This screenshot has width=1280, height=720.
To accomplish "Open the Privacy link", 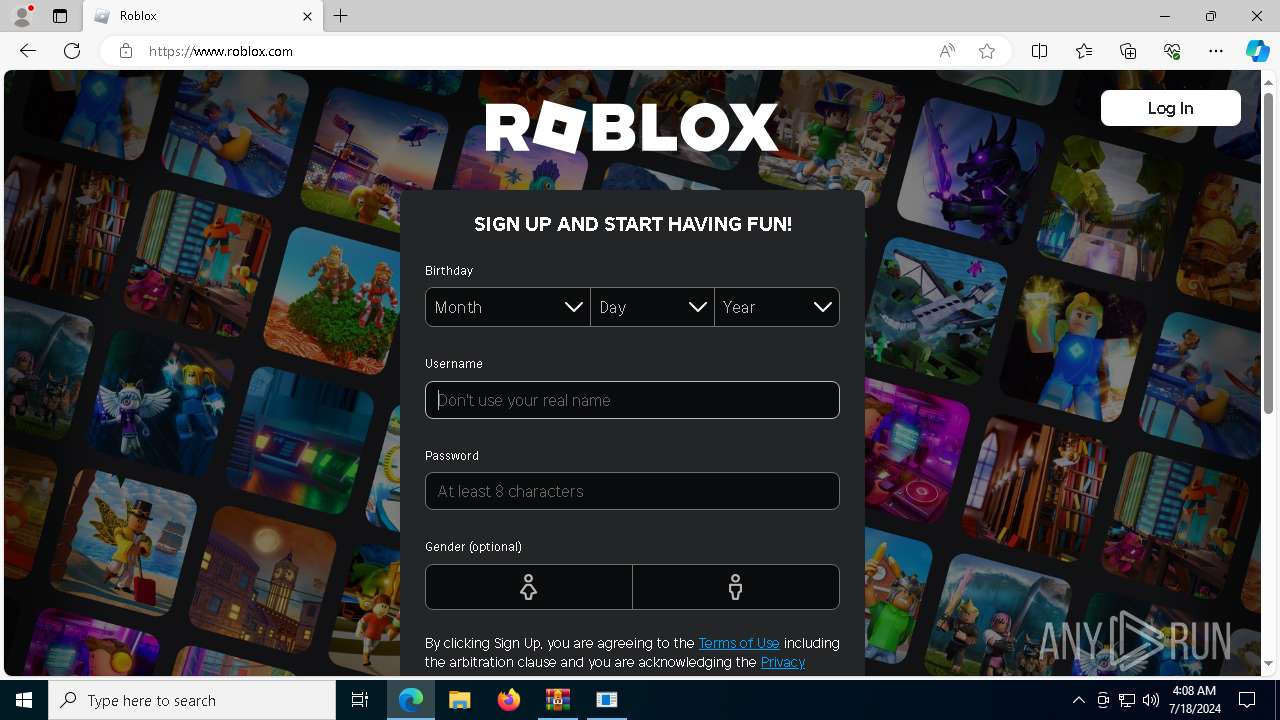I will (x=783, y=662).
